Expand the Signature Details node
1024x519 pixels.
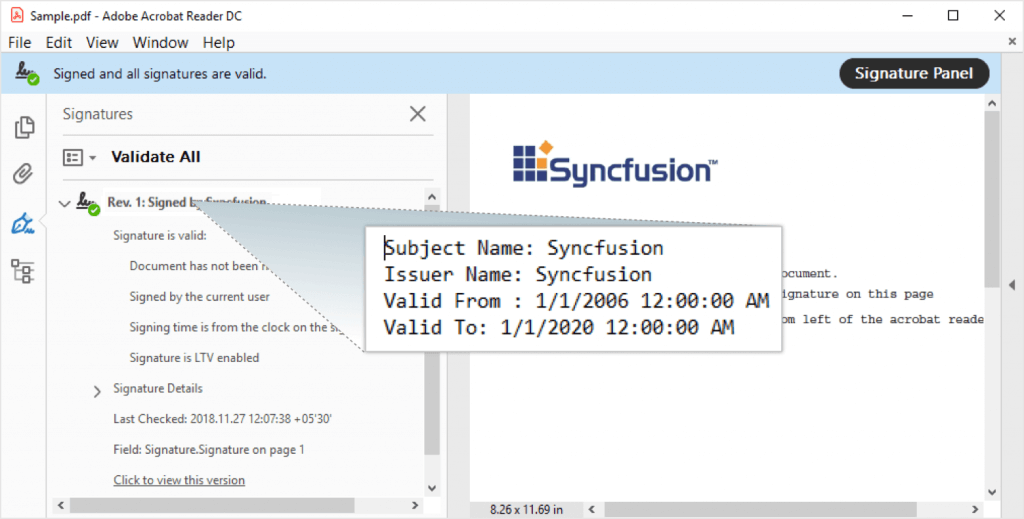point(97,391)
